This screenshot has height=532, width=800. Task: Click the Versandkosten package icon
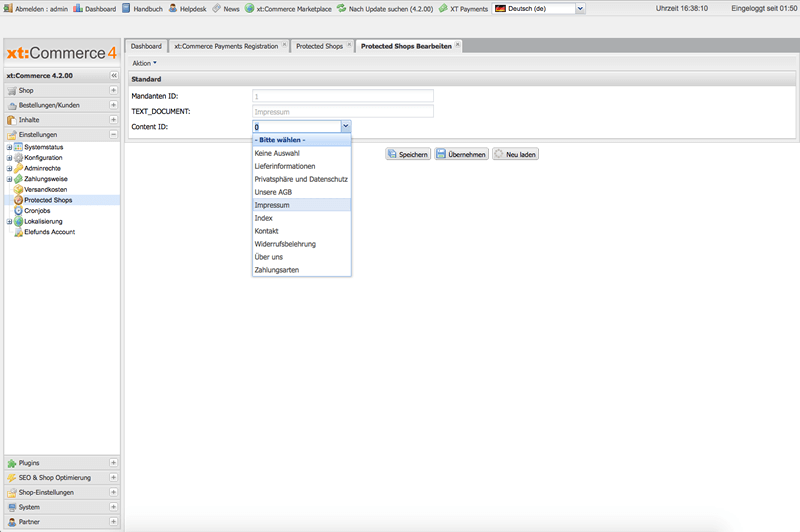[18, 189]
